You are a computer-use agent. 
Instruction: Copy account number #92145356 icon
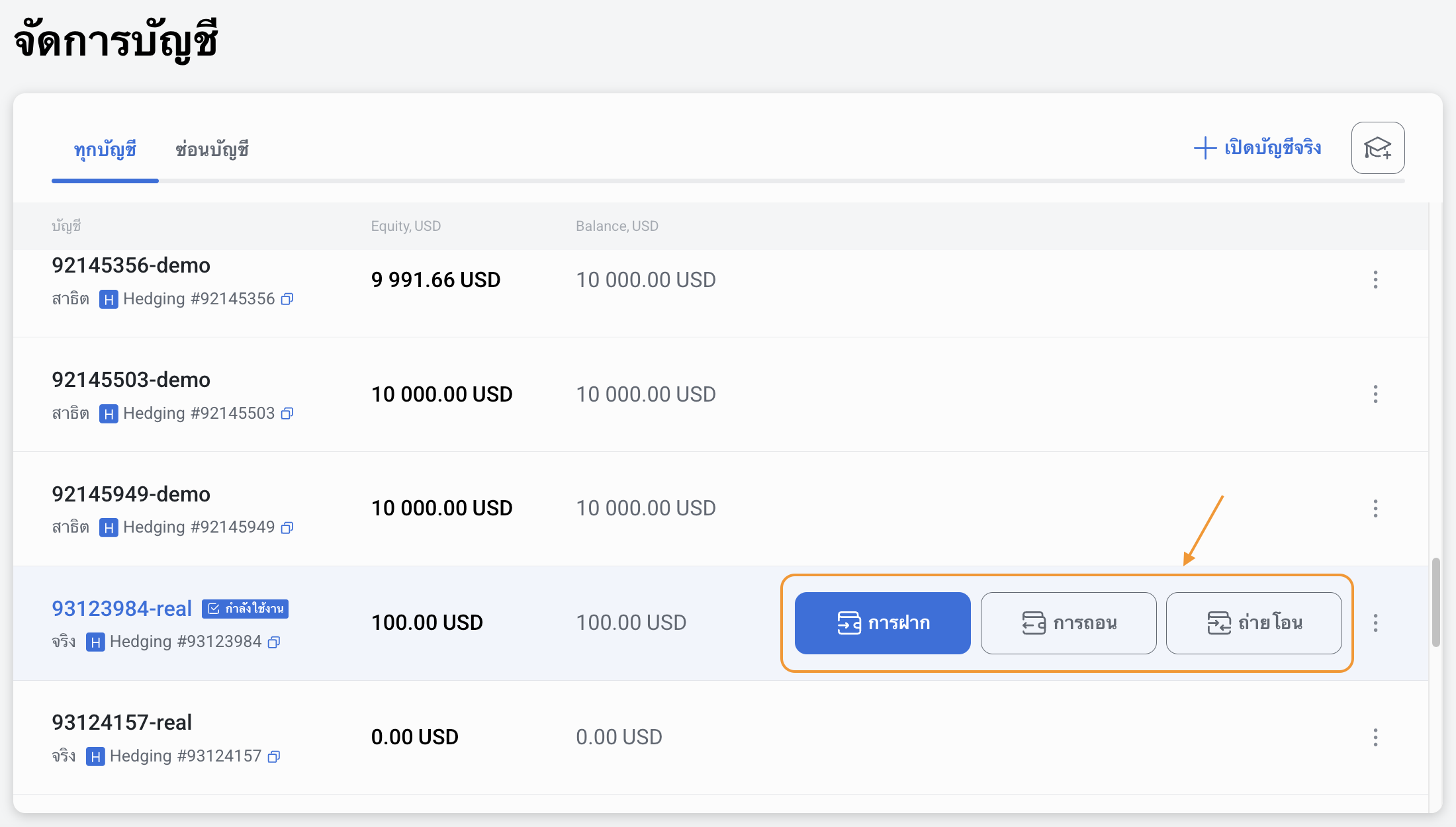coord(287,299)
